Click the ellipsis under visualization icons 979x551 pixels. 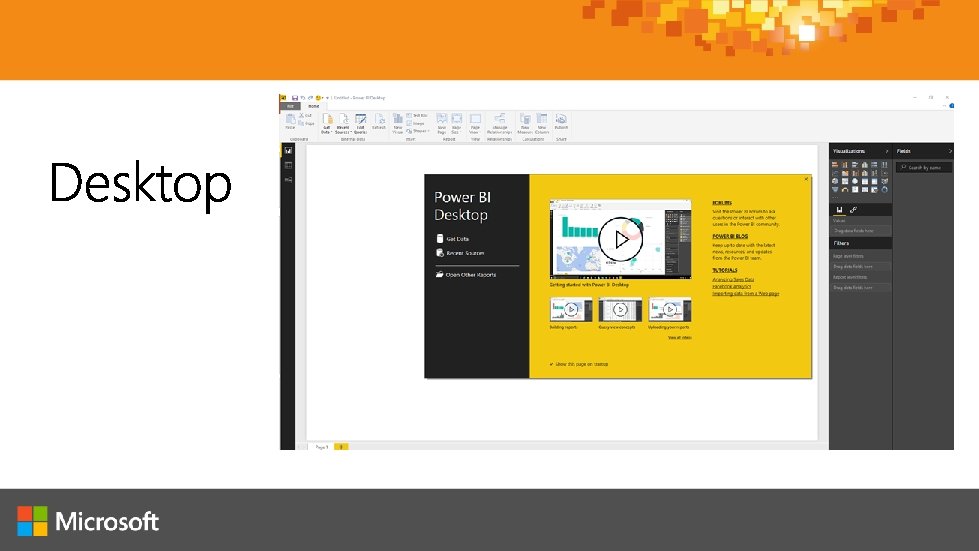click(835, 197)
